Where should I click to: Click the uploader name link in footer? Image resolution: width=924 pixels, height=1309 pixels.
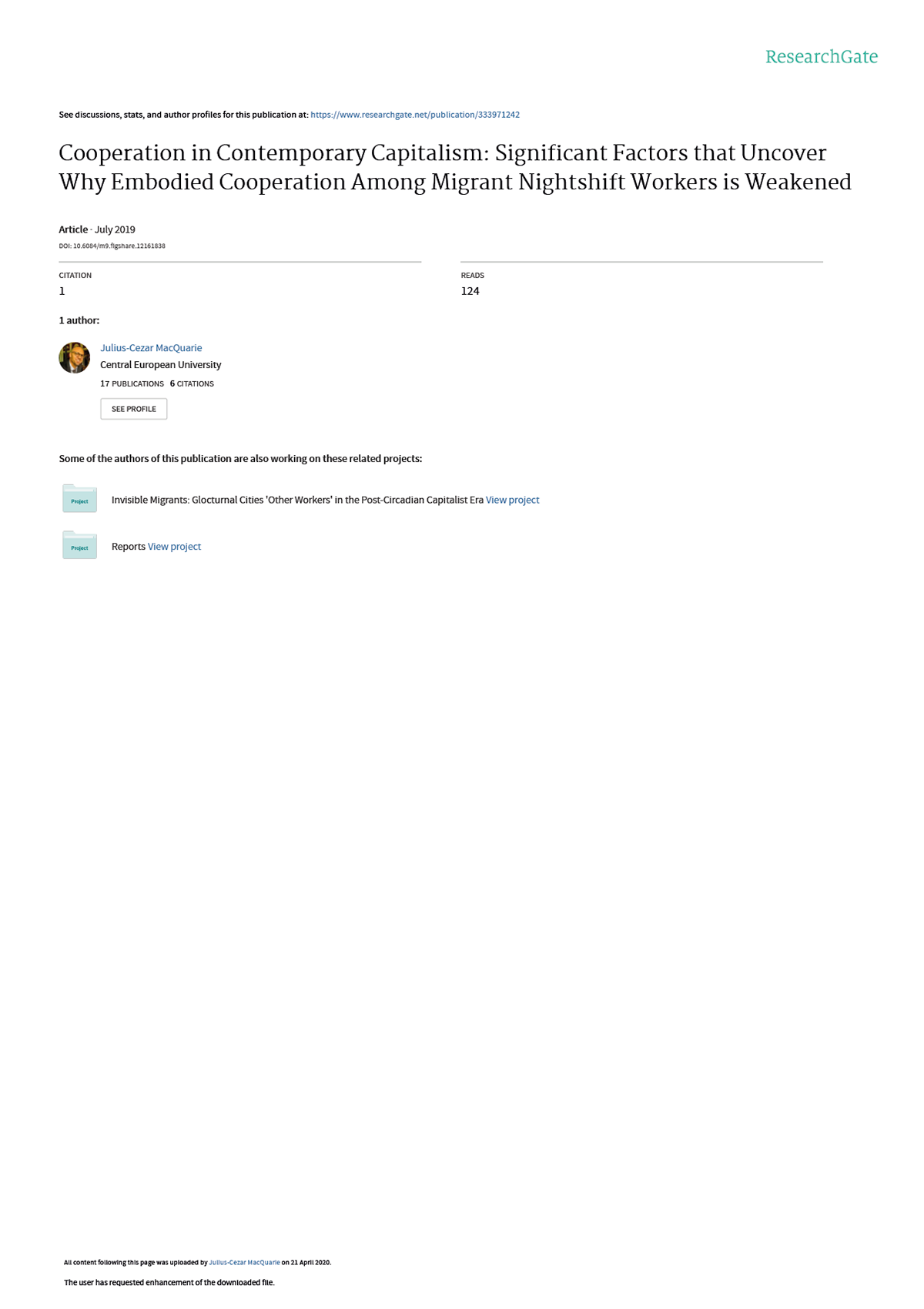(245, 1263)
